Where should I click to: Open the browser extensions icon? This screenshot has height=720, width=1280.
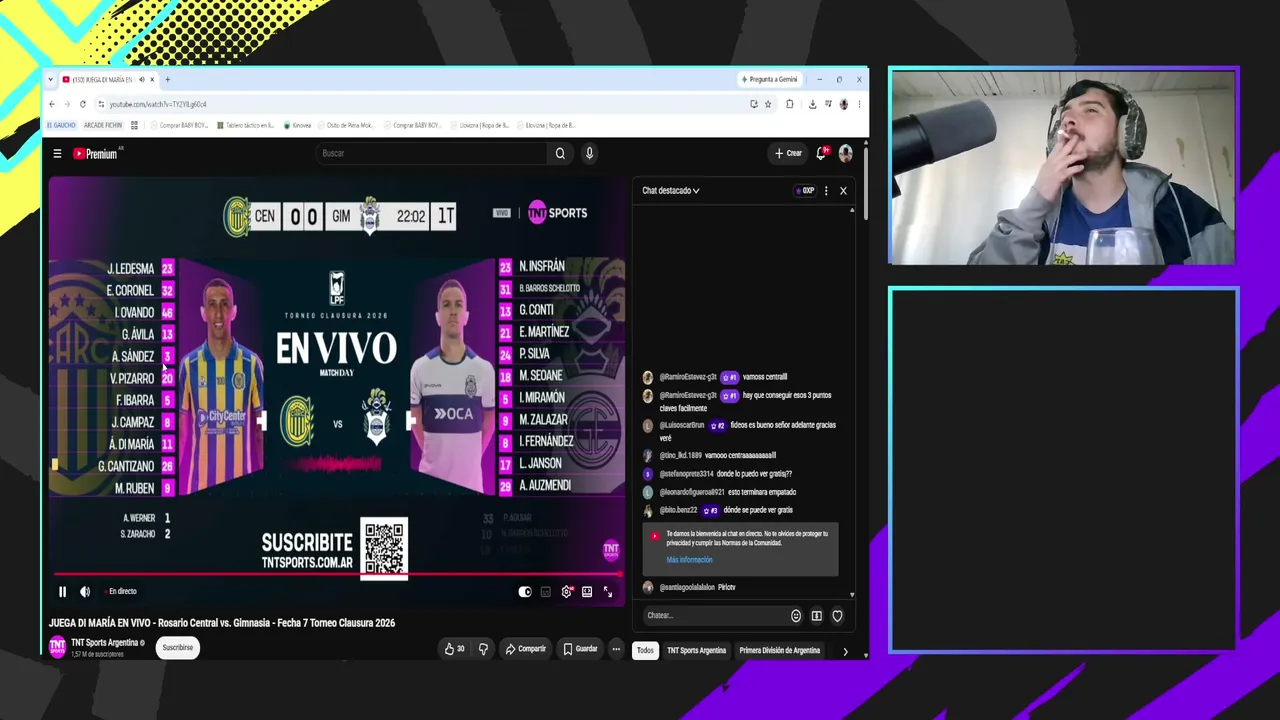pyautogui.click(x=789, y=104)
